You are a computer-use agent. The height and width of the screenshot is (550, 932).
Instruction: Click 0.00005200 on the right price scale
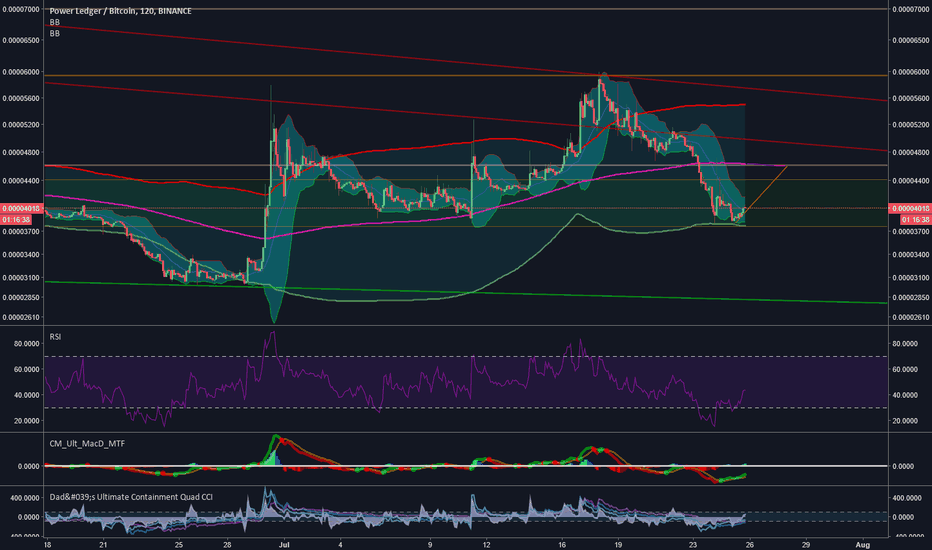[x=911, y=125]
